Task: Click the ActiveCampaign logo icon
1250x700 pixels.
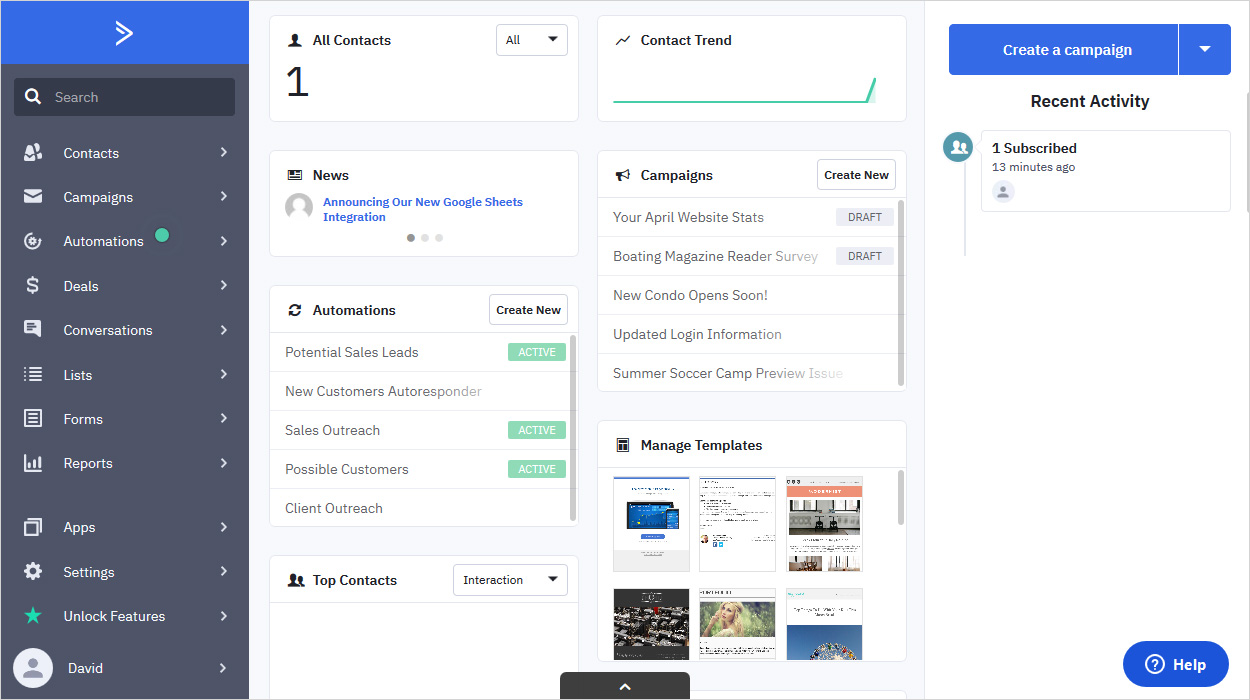Action: (x=124, y=33)
